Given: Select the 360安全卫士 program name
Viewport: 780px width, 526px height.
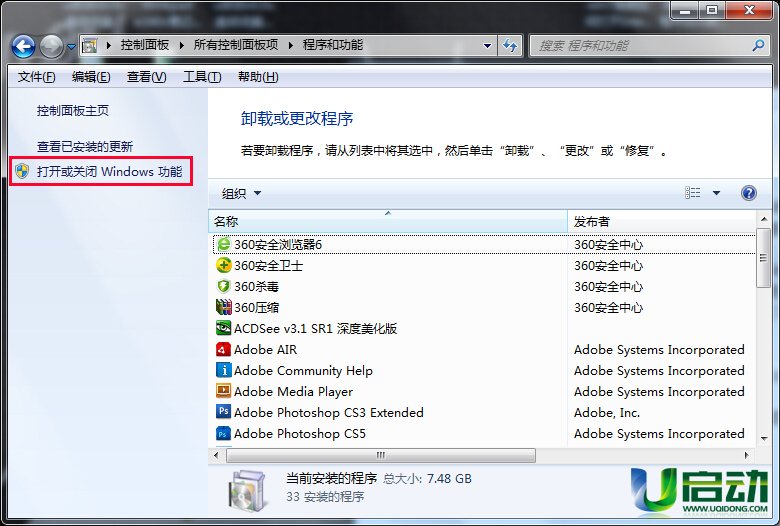Looking at the screenshot, I should (x=269, y=266).
